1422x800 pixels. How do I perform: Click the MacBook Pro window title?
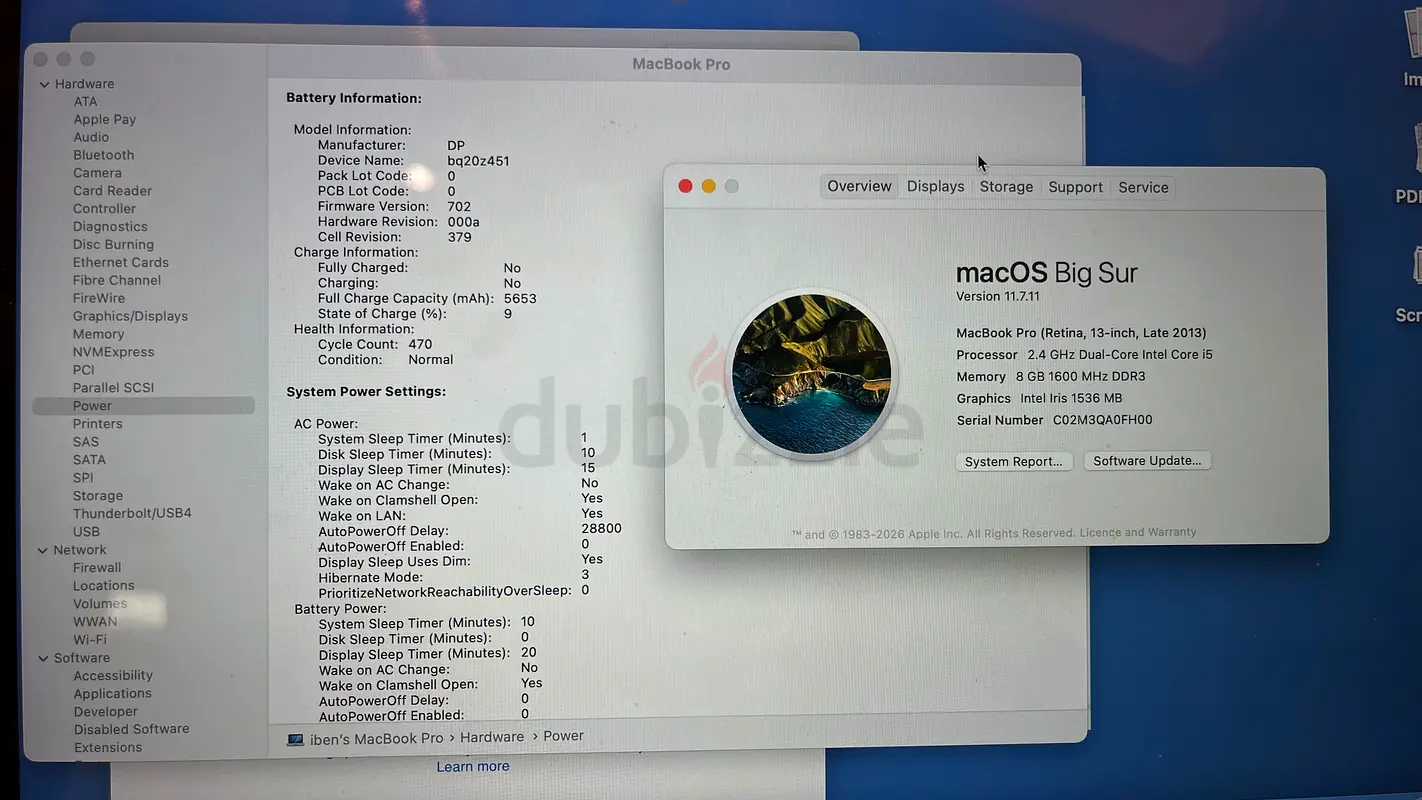pos(681,65)
